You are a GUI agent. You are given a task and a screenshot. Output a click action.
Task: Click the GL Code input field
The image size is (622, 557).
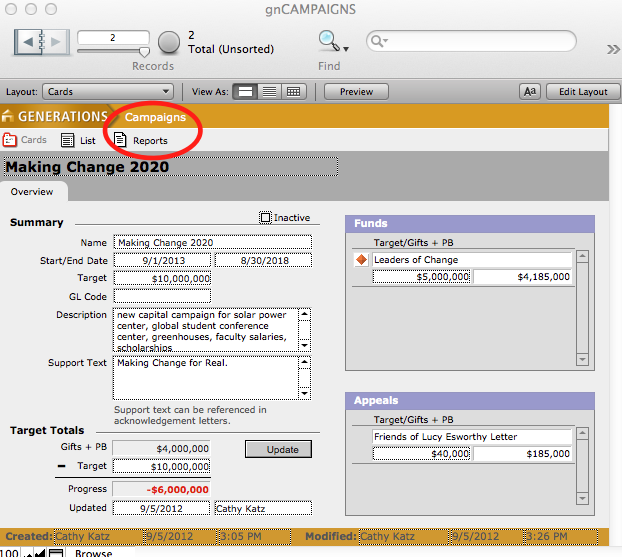click(x=162, y=296)
